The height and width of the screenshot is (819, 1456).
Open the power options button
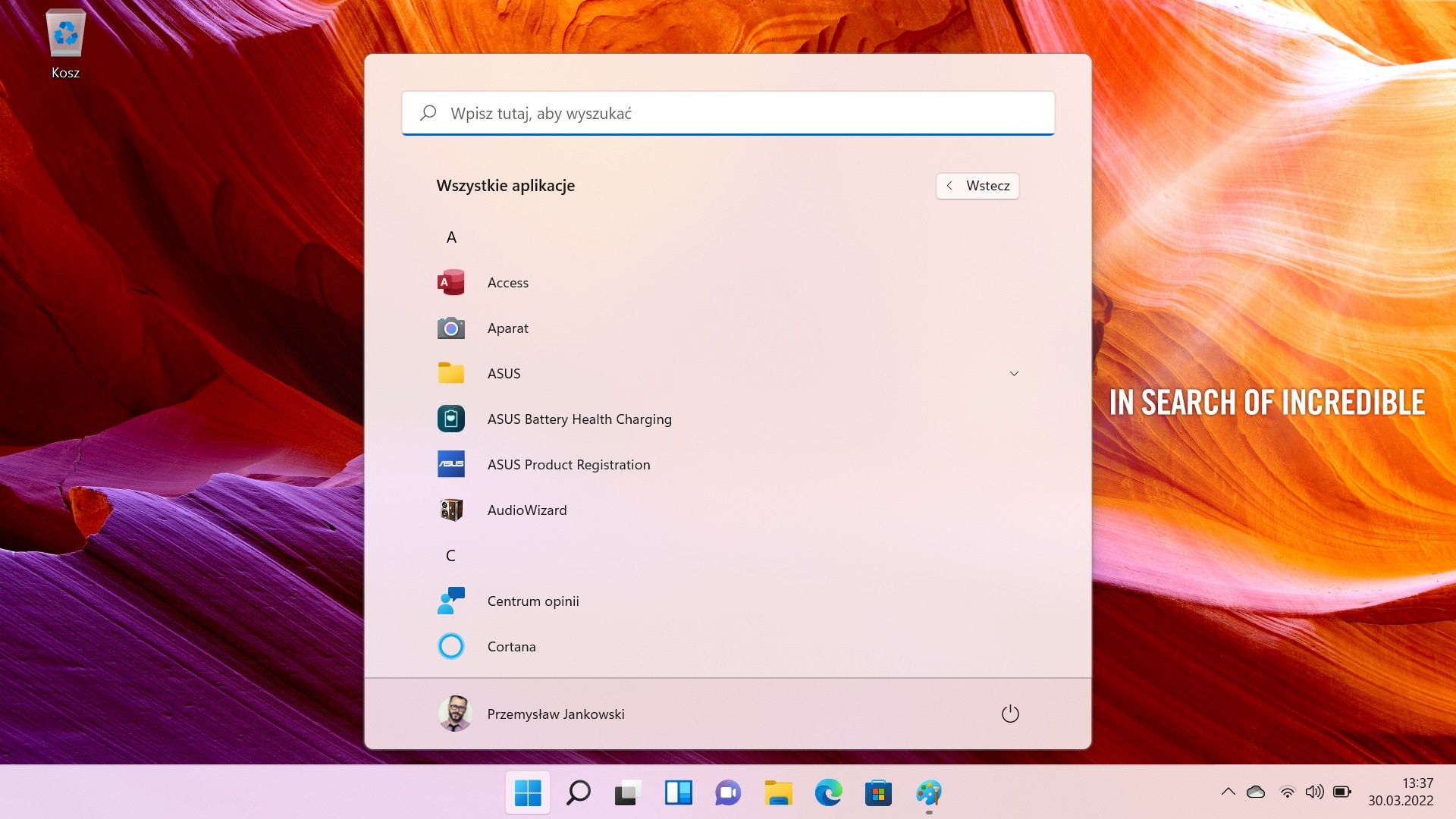[x=1010, y=714]
